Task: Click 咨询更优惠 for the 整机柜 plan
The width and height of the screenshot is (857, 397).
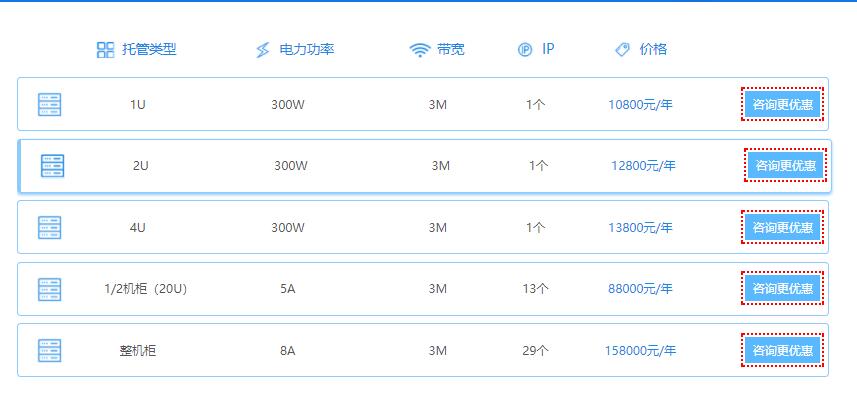Action: [782, 351]
